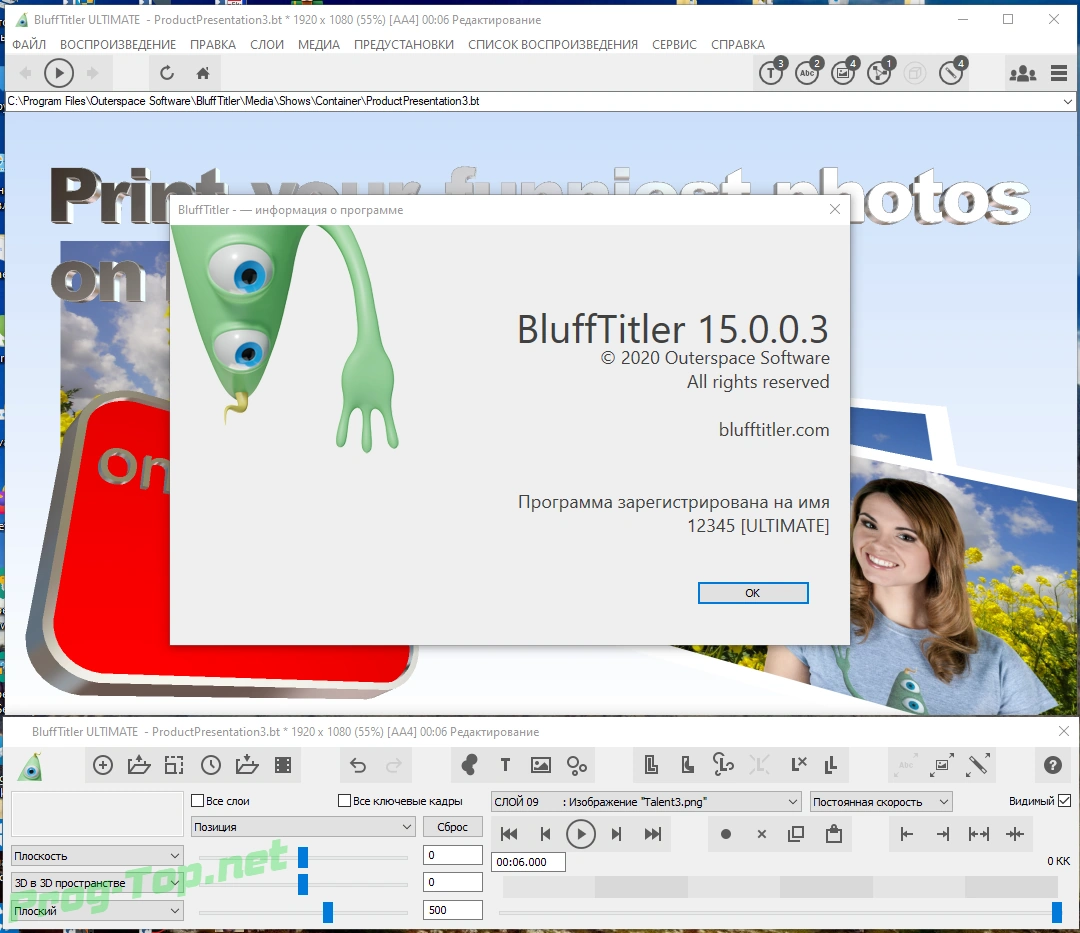Click the paste keyframe clipboard icon
This screenshot has width=1080, height=933.
click(834, 834)
